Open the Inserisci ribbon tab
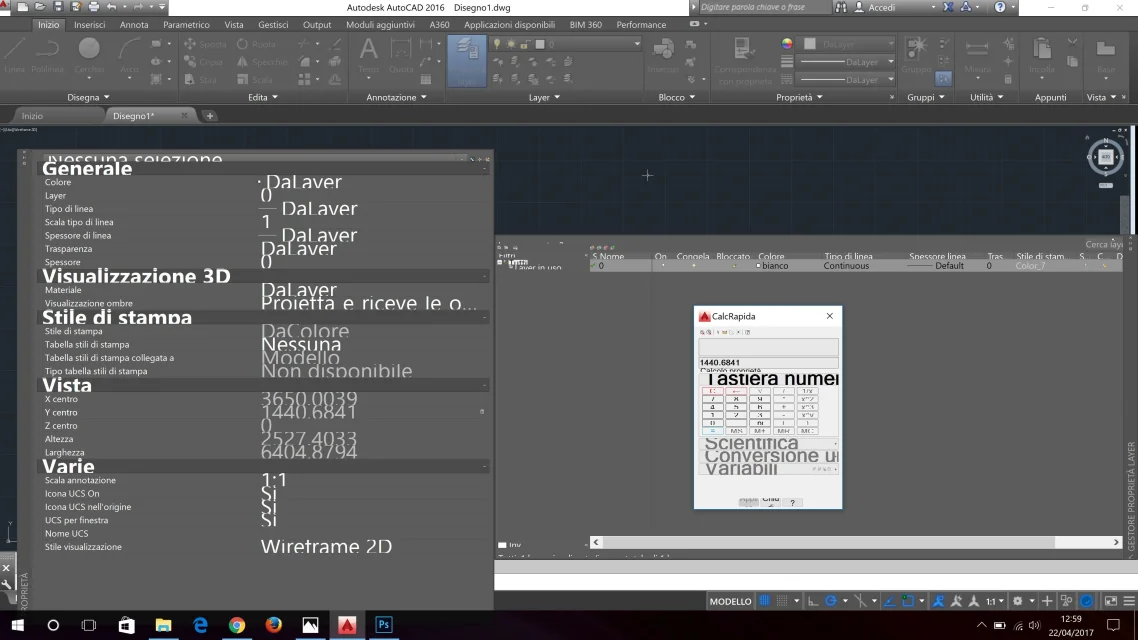This screenshot has height=640, width=1138. 89,24
